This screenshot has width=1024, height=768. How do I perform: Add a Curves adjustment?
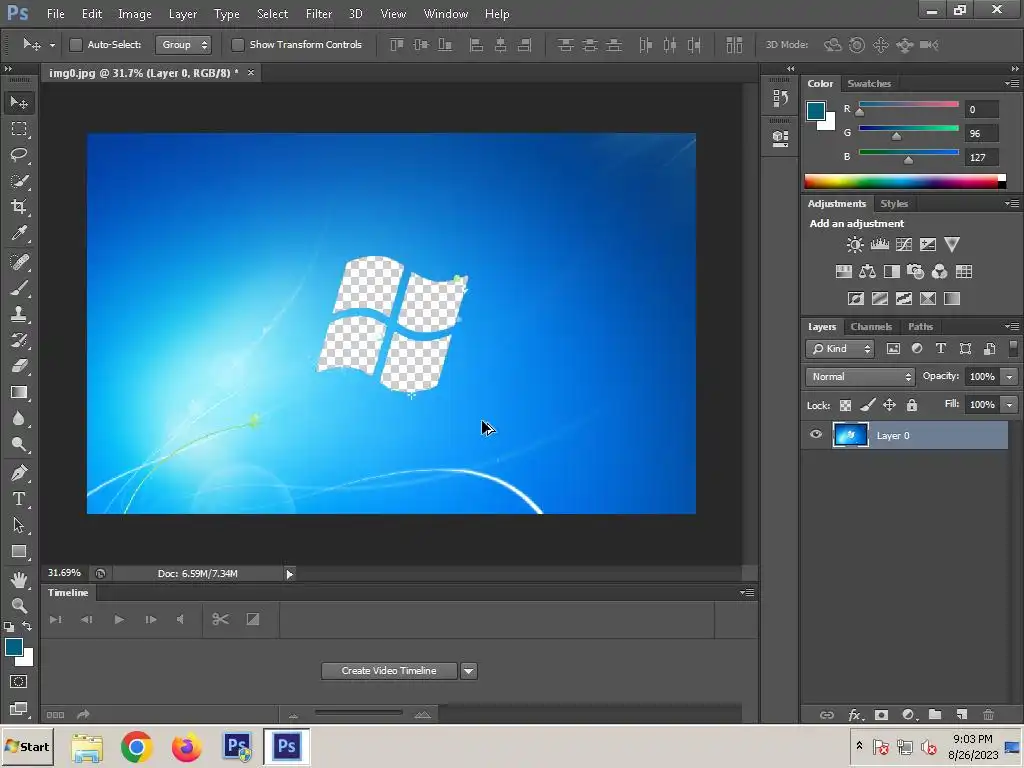904,244
